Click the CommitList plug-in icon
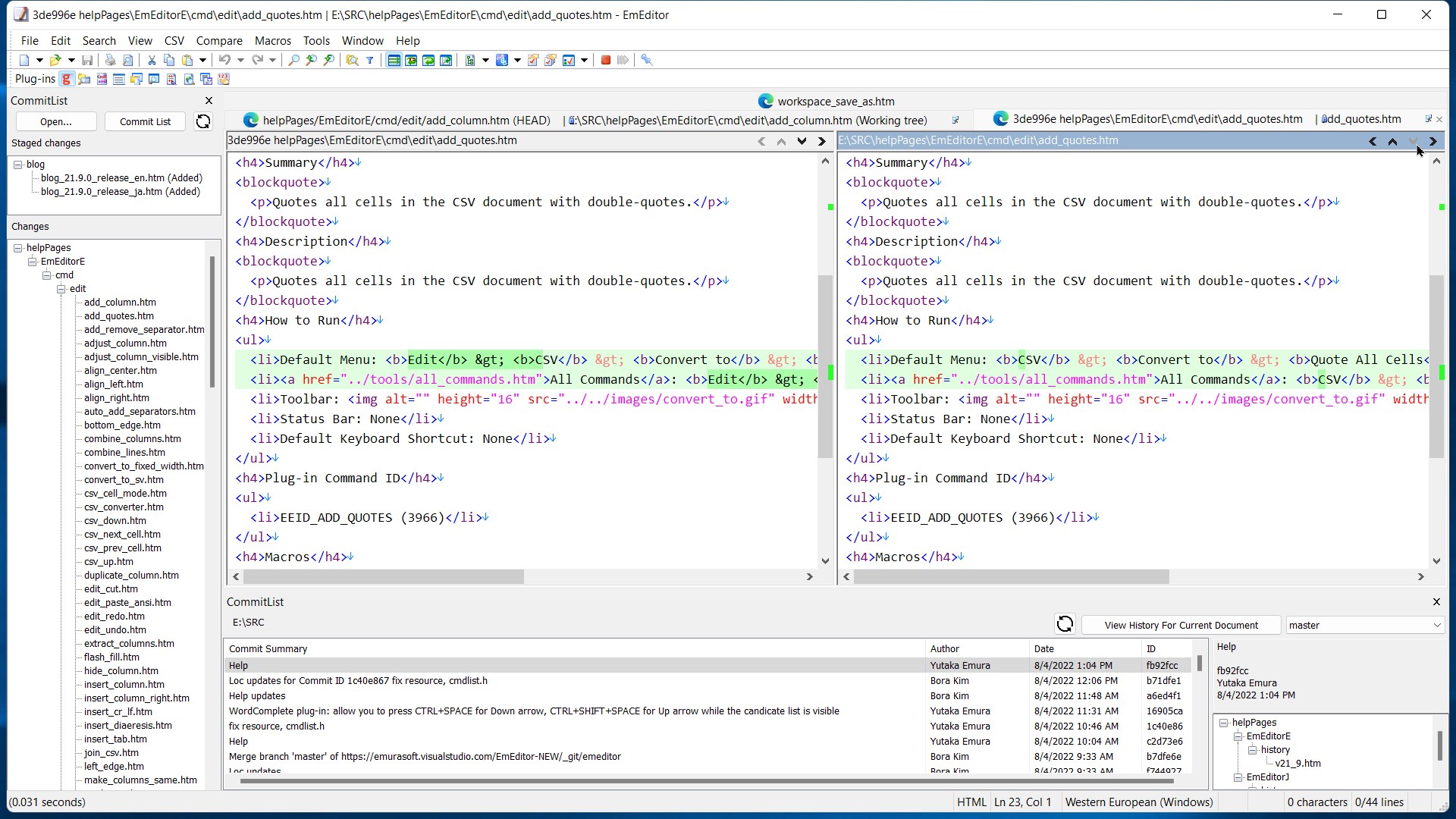 [67, 79]
